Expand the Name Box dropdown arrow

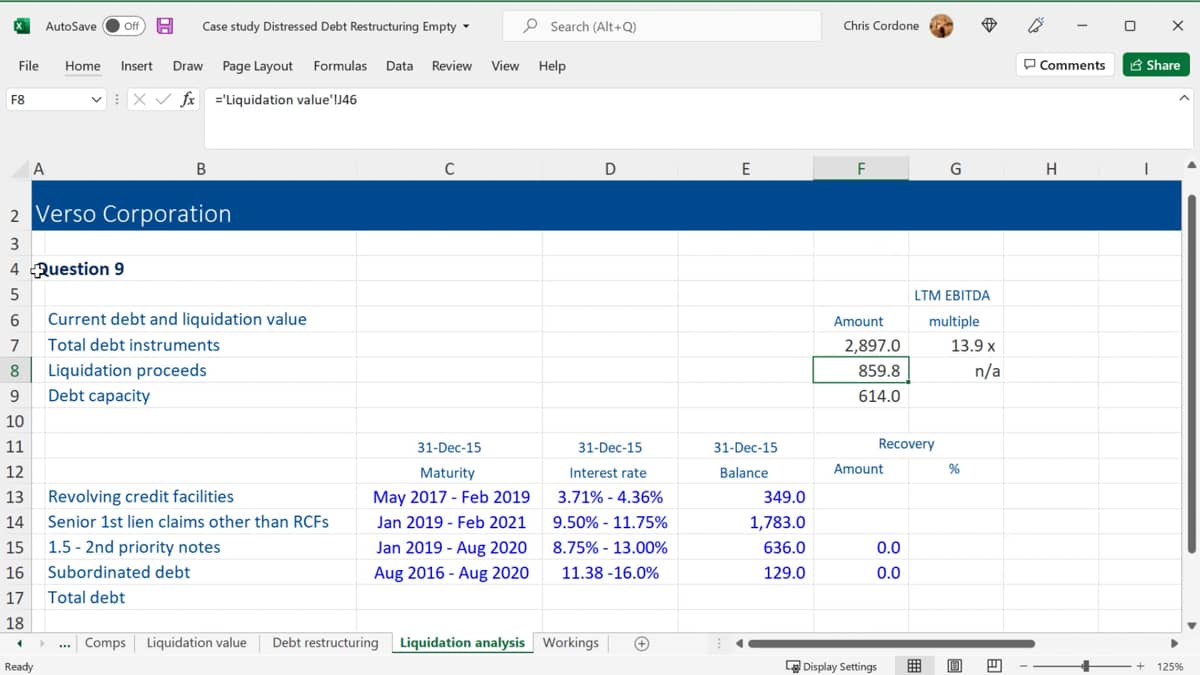coord(97,100)
